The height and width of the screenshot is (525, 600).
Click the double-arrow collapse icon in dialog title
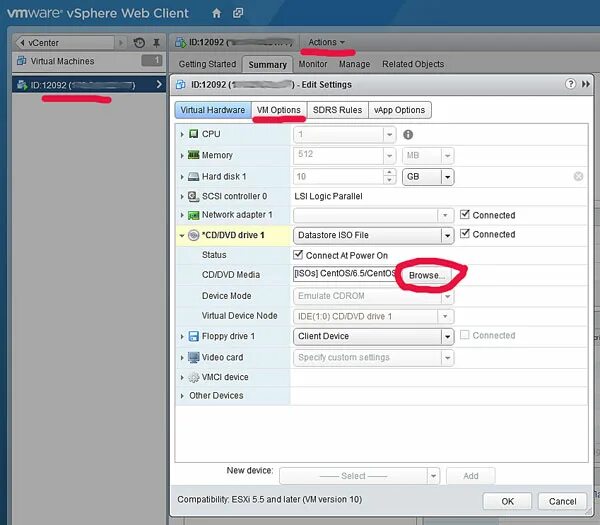tap(586, 84)
